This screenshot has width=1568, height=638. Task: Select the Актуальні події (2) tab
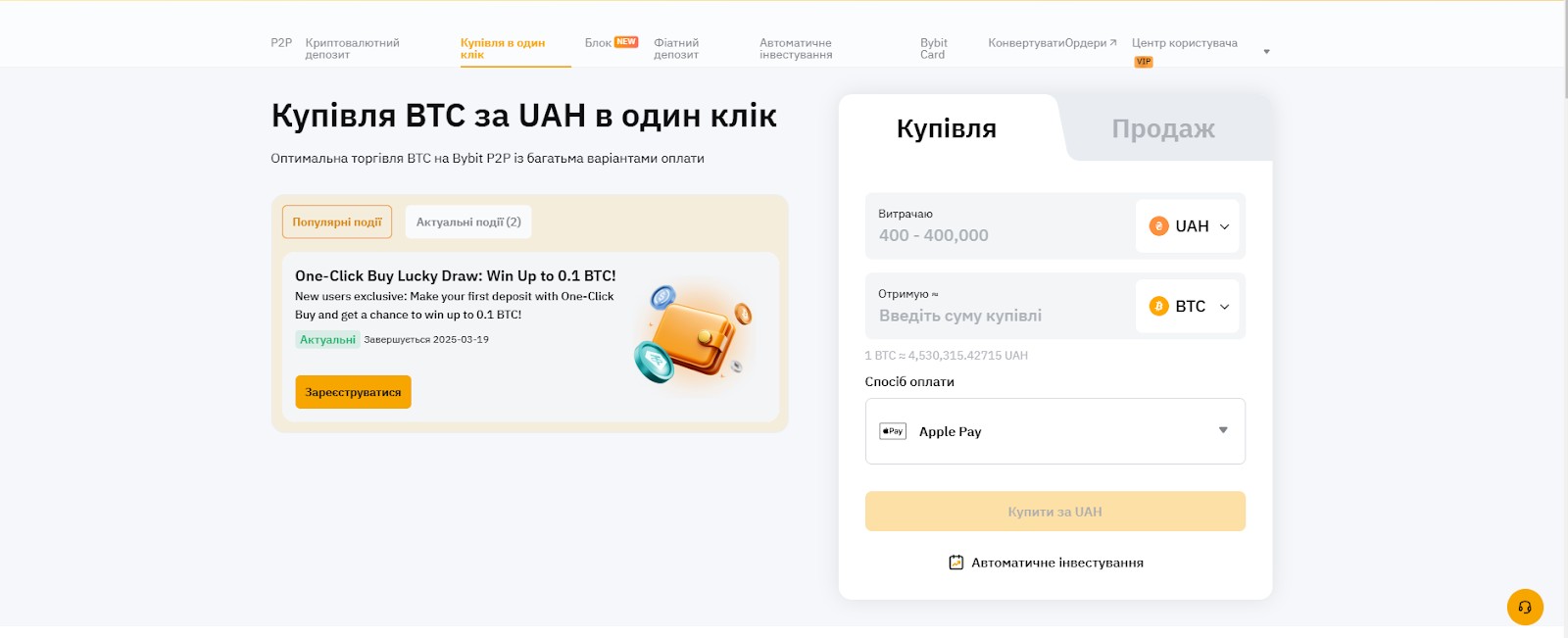click(x=468, y=221)
